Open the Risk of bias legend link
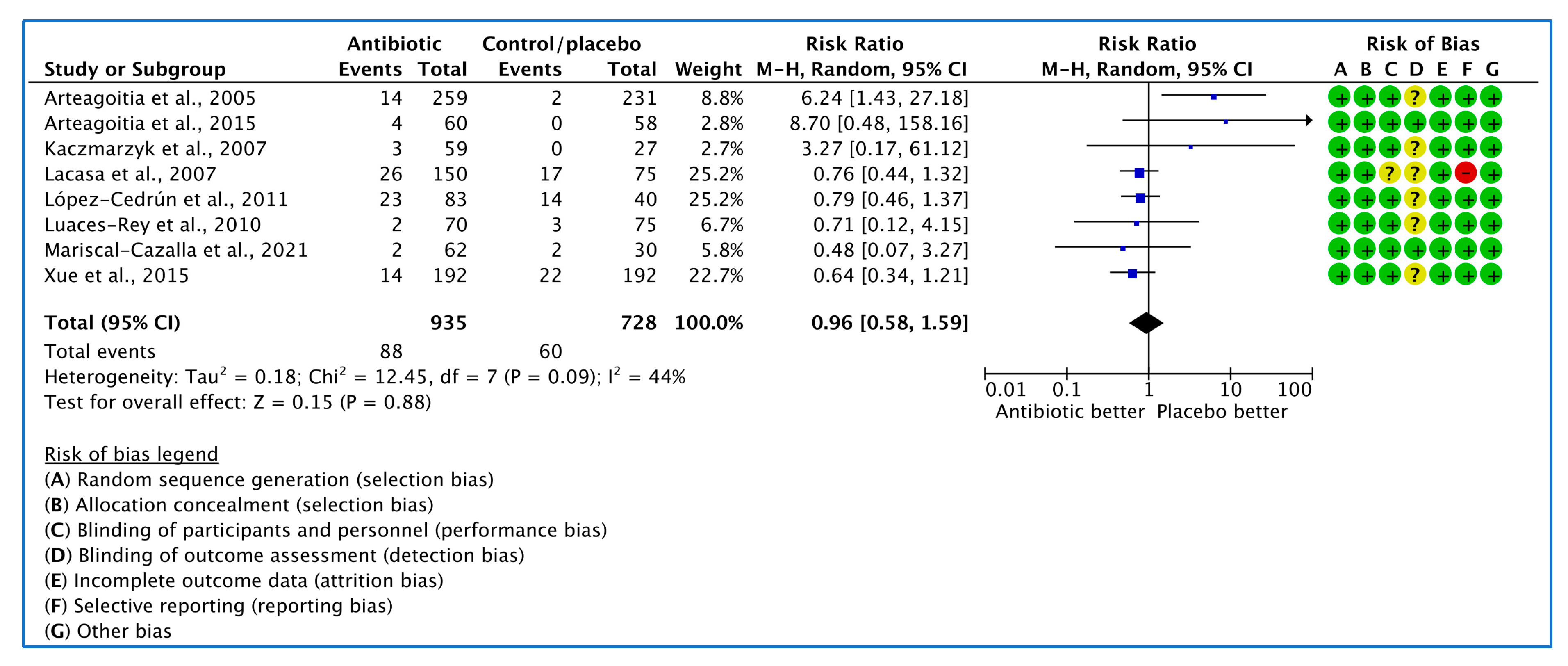Viewport: 1568px width, 666px height. pos(131,454)
